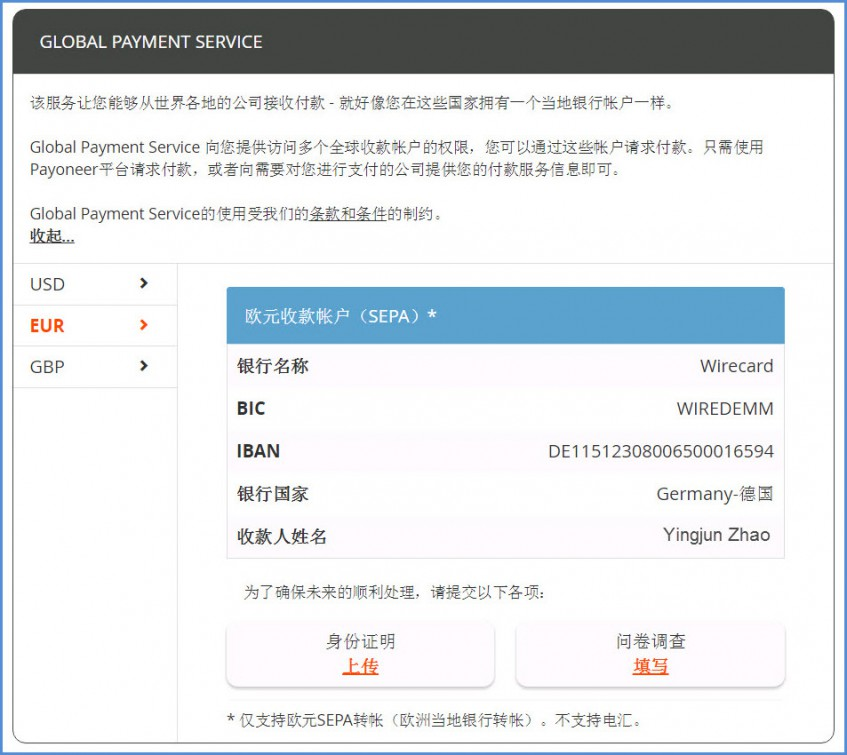Click the 填写 questionnaire link
Image resolution: width=847 pixels, height=755 pixels.
[650, 666]
